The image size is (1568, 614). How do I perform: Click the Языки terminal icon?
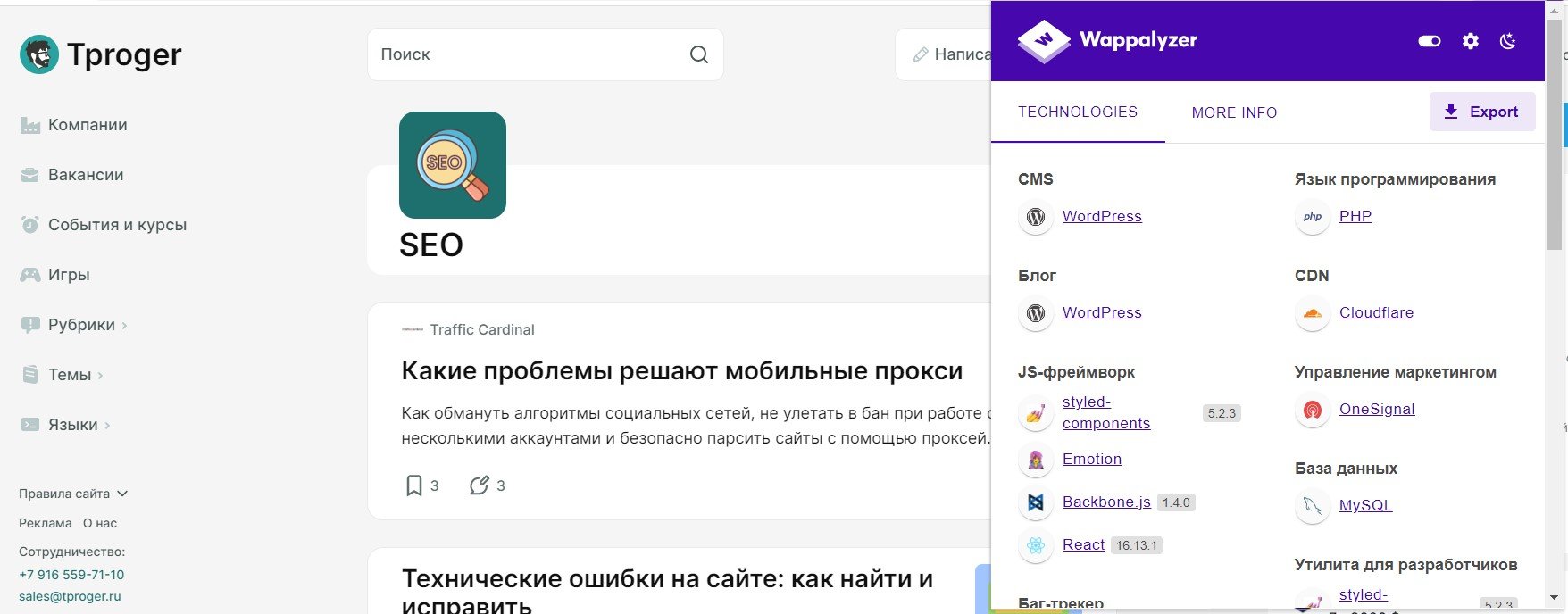[30, 425]
